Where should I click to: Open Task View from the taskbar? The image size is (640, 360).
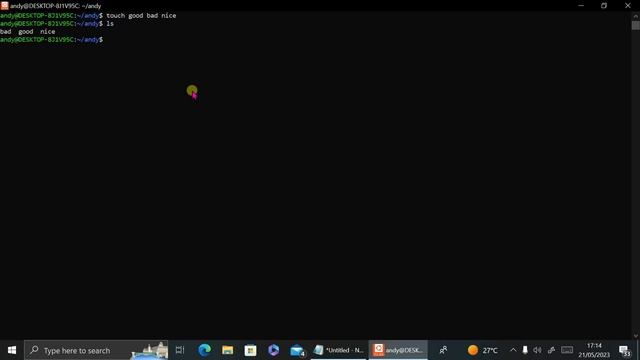[180, 350]
